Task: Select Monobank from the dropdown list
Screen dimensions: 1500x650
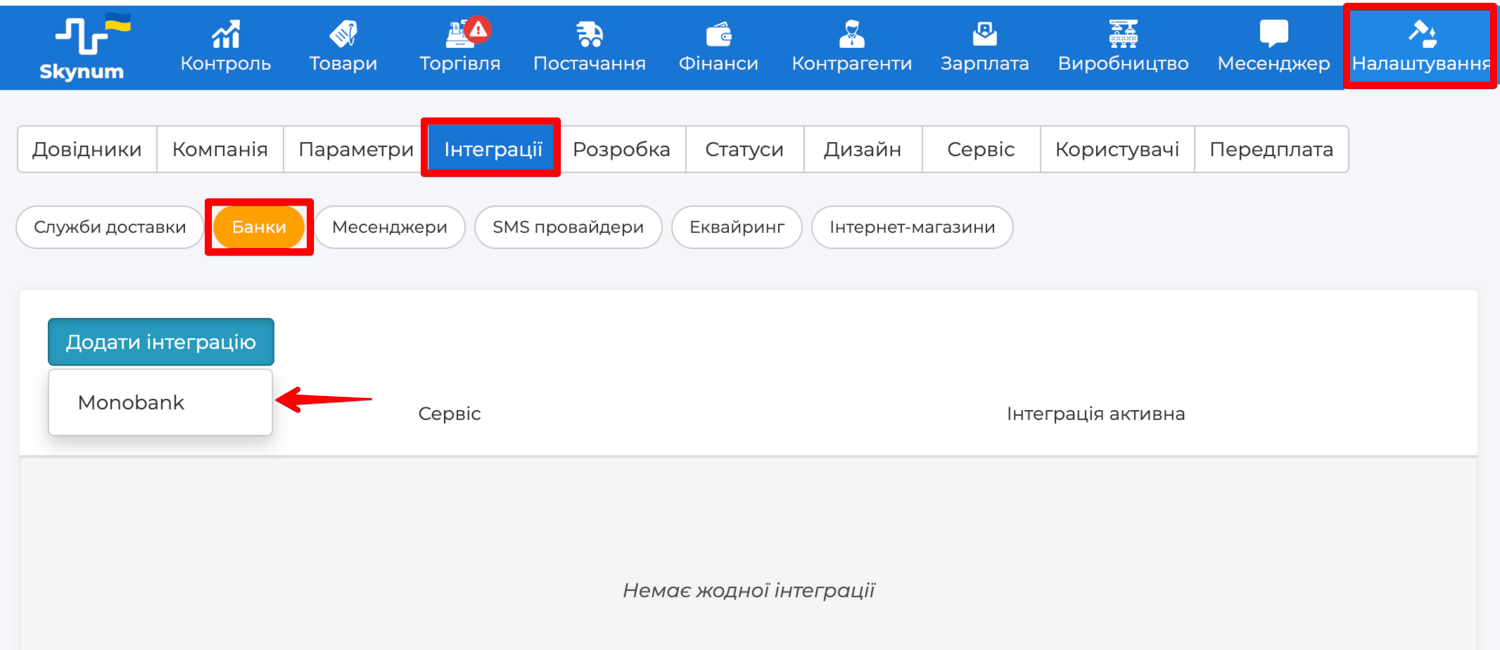Action: 131,403
